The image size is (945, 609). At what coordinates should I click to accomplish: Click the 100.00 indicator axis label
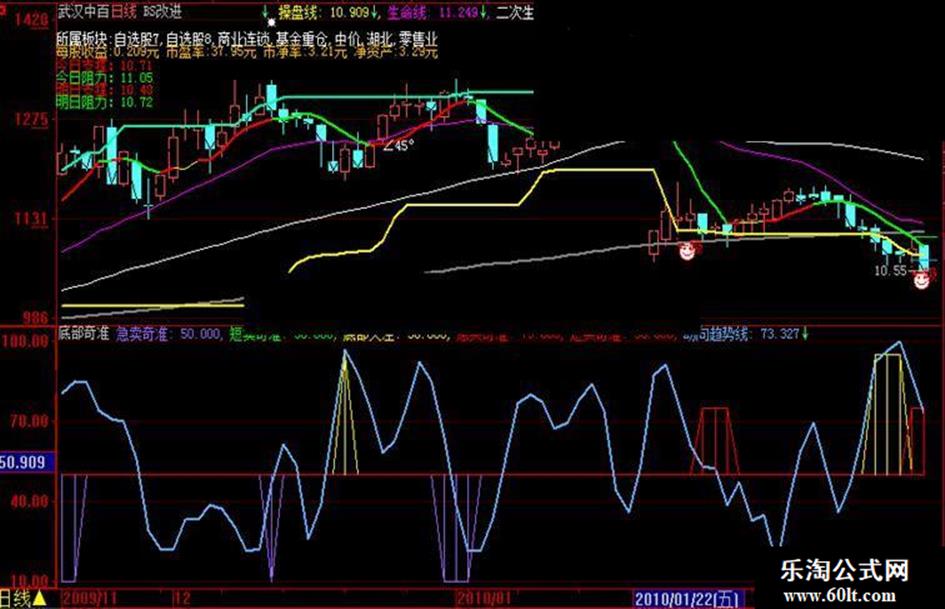tap(25, 341)
